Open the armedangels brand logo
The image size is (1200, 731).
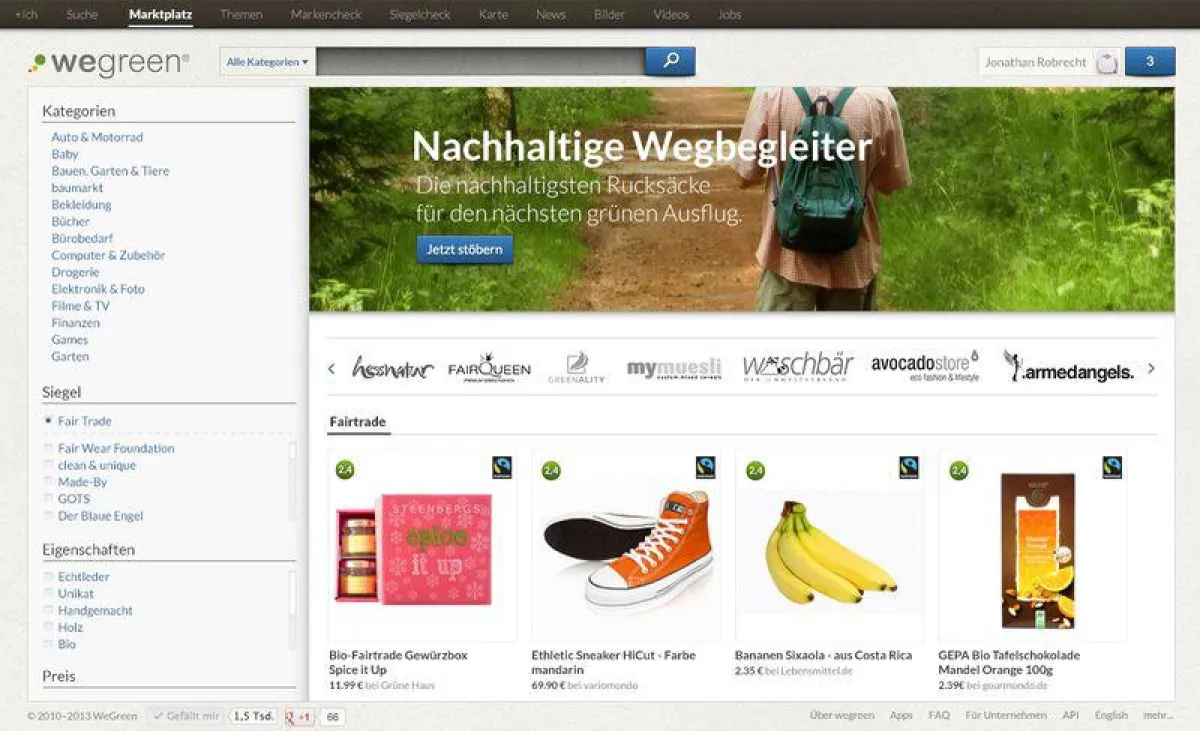click(x=1075, y=368)
